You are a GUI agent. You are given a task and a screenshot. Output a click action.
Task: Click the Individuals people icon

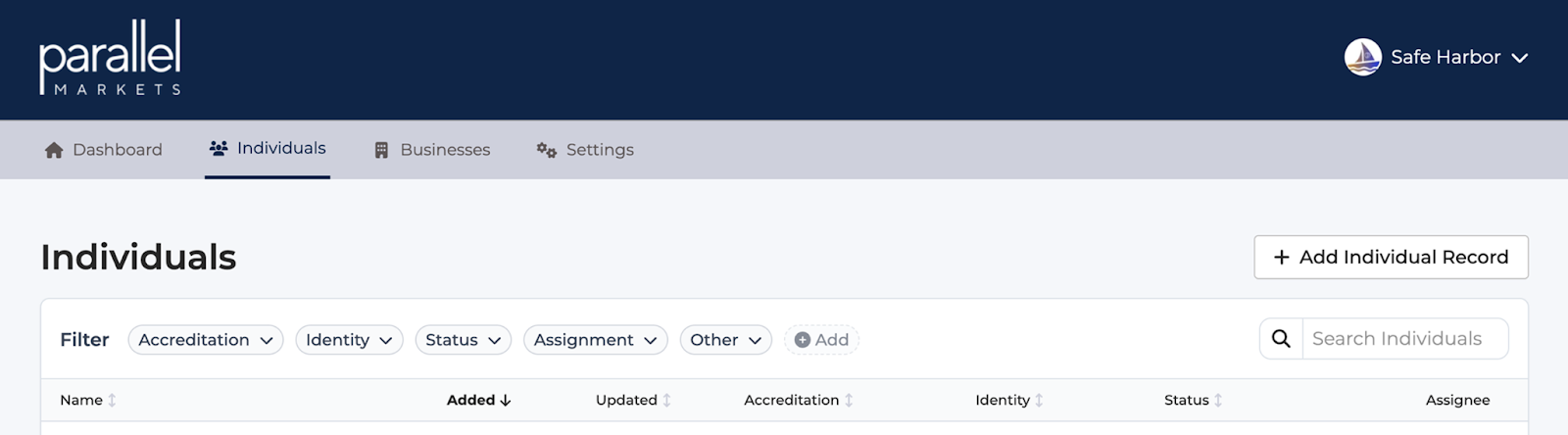[219, 148]
